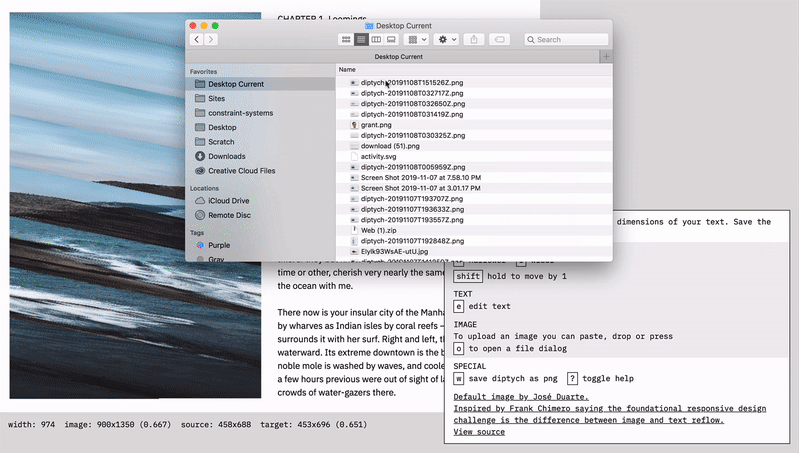The width and height of the screenshot is (799, 453).
Task: Open the gear action menu
Action: pos(447,39)
